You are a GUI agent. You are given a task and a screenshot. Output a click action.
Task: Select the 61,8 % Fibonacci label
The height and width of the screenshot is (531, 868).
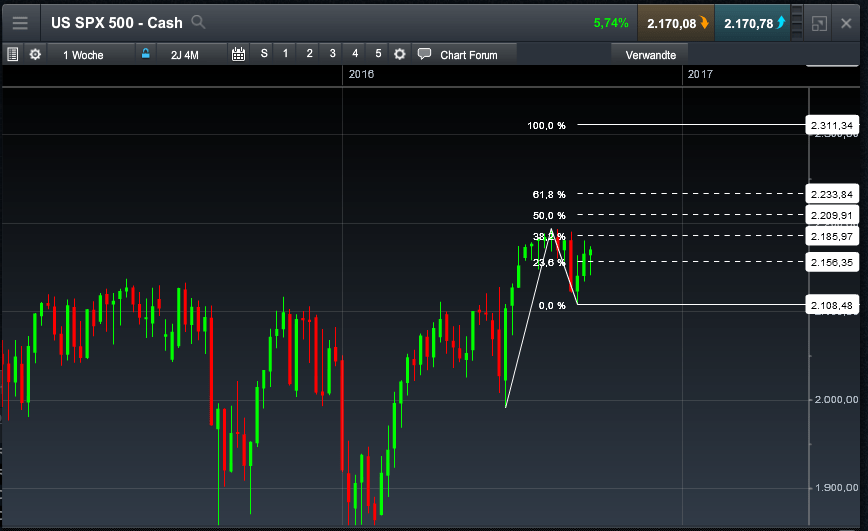[x=549, y=195]
